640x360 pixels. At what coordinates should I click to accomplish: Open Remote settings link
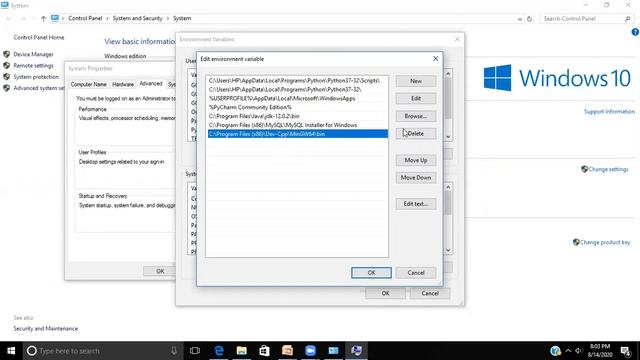[33, 66]
